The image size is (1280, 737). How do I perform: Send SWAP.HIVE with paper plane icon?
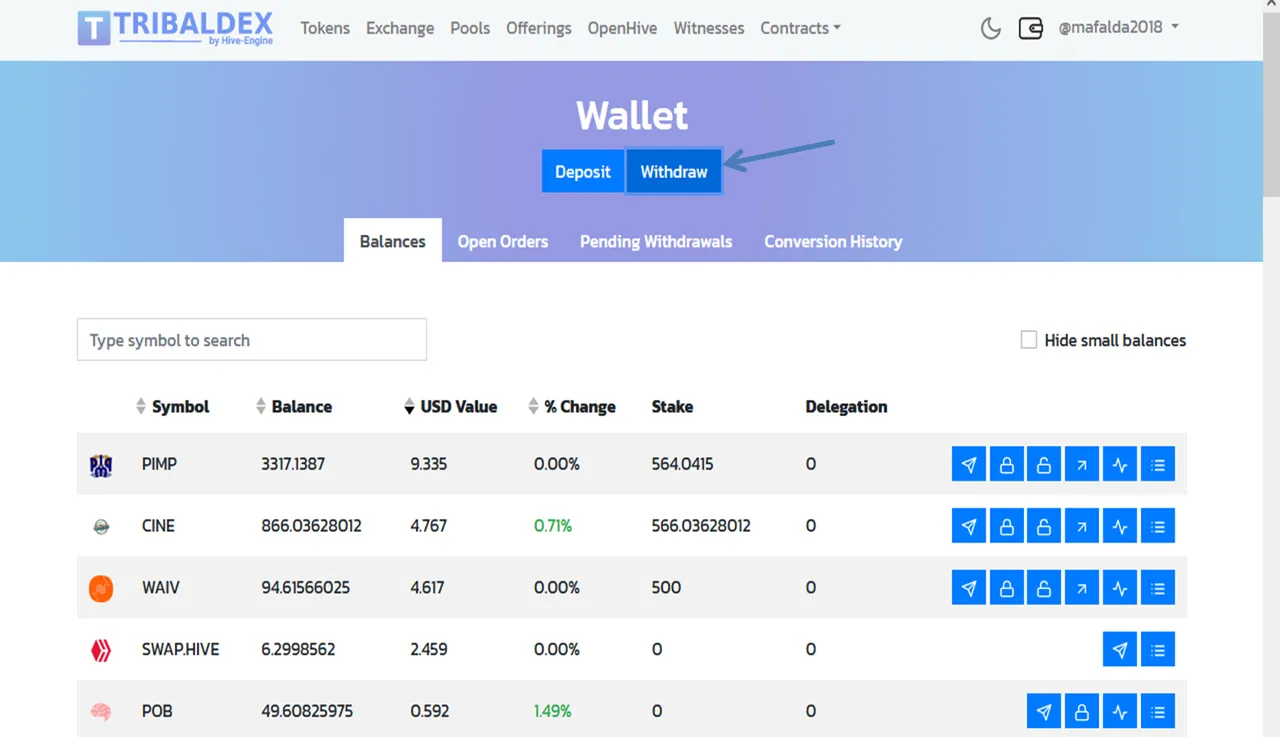[1120, 650]
